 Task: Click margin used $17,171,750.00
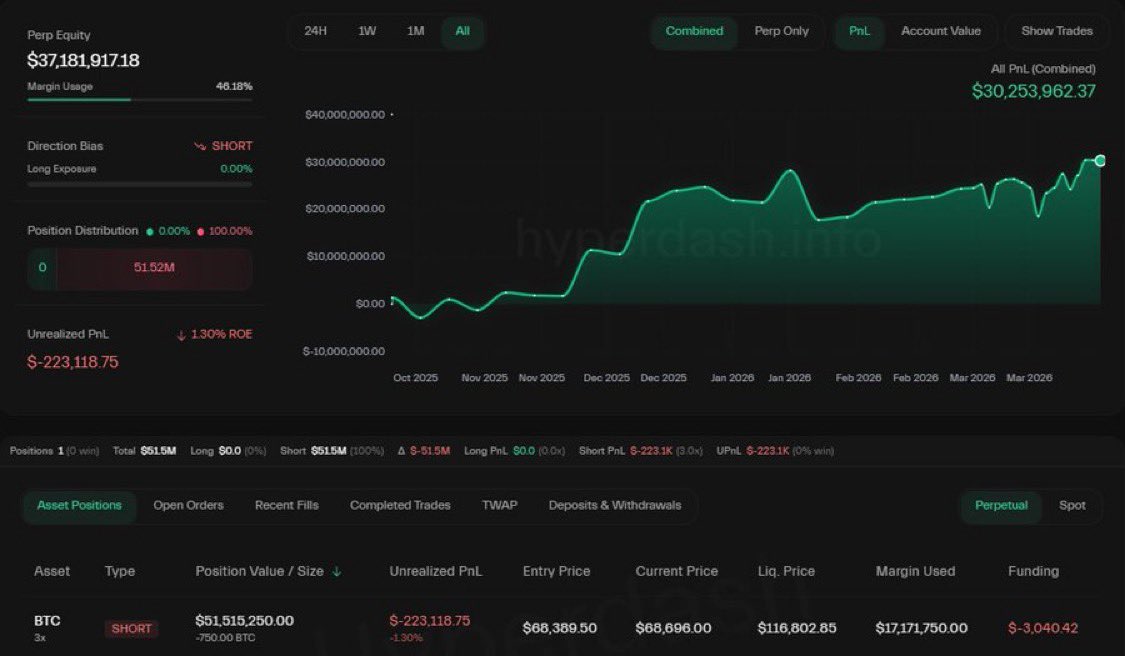921,628
